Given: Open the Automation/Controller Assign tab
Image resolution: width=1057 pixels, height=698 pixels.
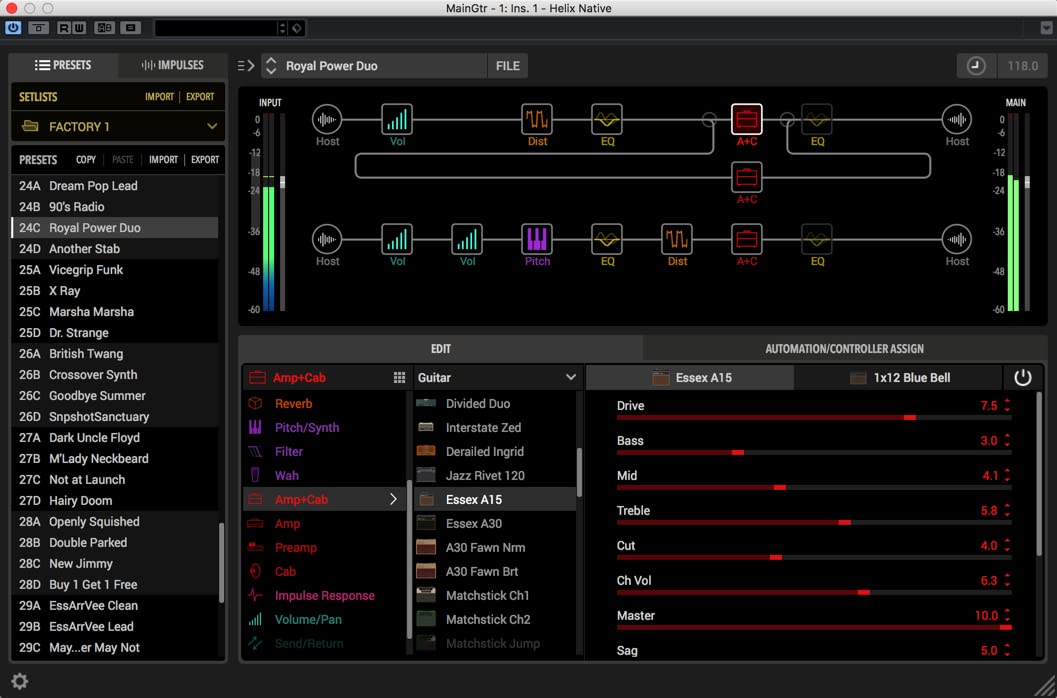Looking at the screenshot, I should (x=844, y=349).
